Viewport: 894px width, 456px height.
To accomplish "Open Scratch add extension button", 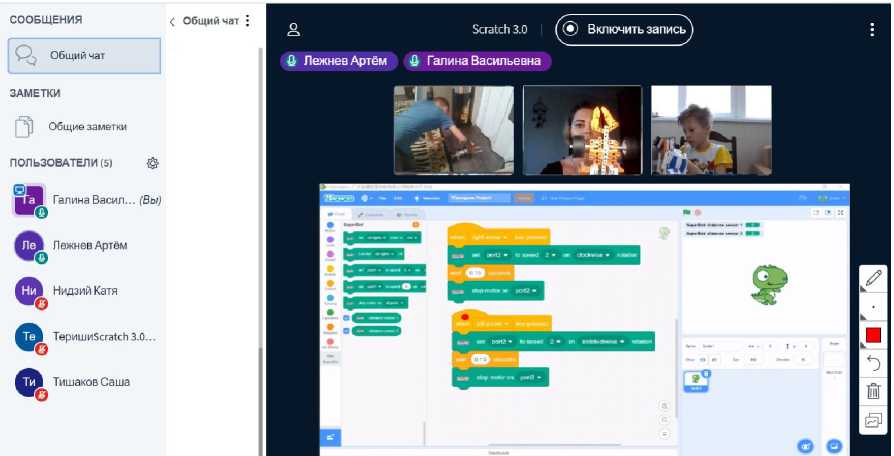I will click(330, 438).
